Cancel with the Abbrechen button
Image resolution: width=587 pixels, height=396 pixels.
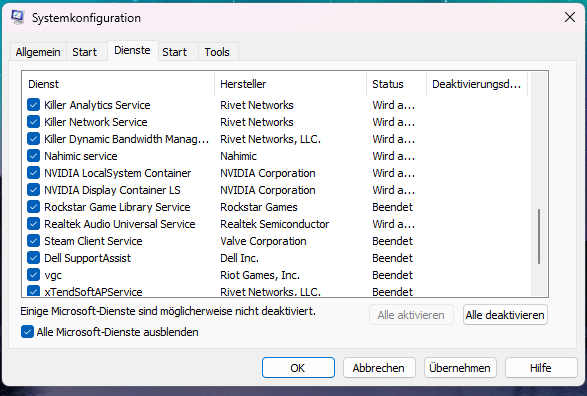pos(379,368)
